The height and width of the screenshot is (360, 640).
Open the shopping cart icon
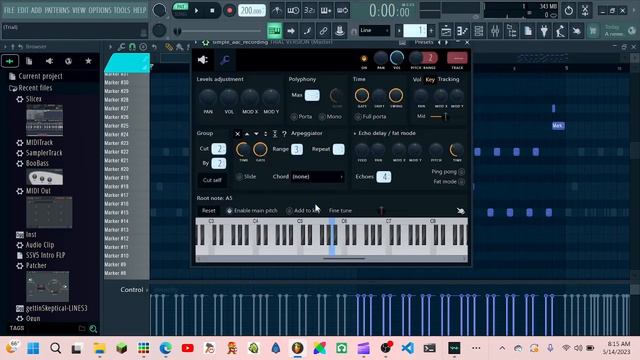click(593, 31)
